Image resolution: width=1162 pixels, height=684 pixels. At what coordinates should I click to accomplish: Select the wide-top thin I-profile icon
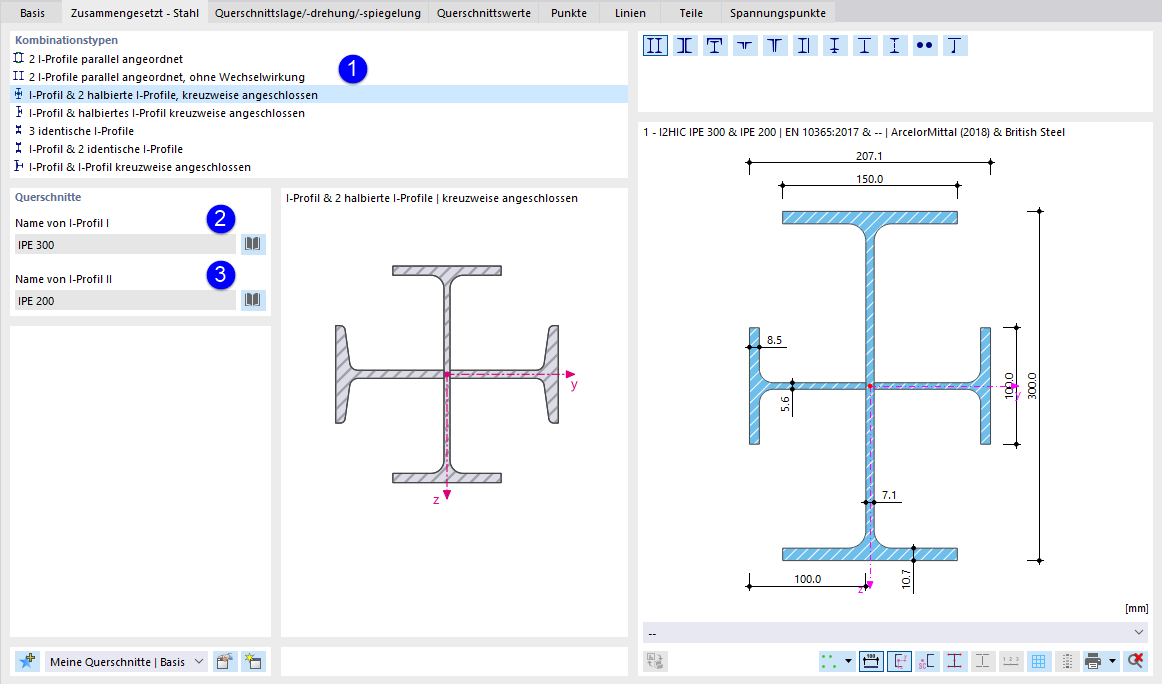[x=864, y=46]
